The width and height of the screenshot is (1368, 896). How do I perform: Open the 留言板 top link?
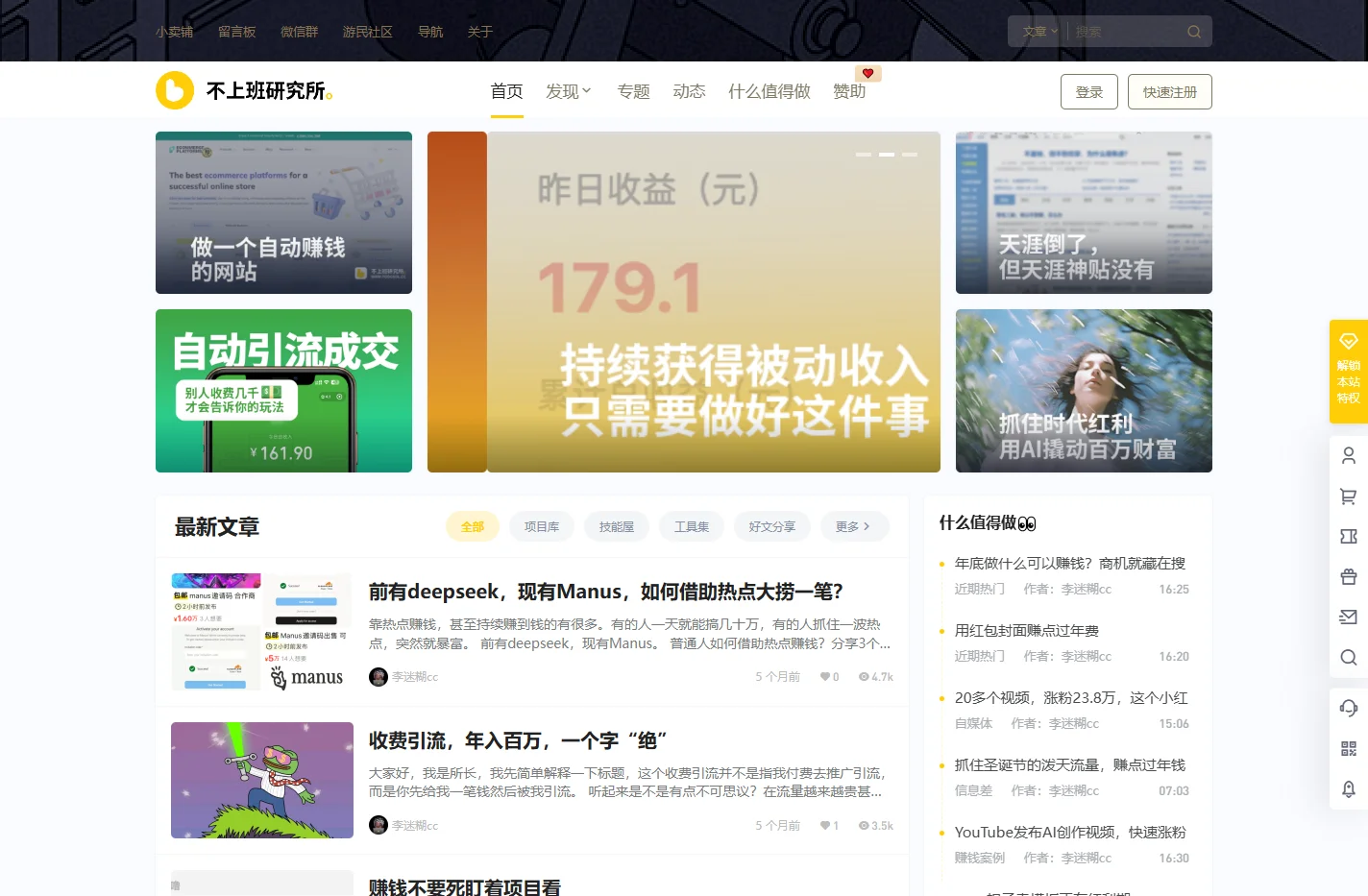[237, 32]
